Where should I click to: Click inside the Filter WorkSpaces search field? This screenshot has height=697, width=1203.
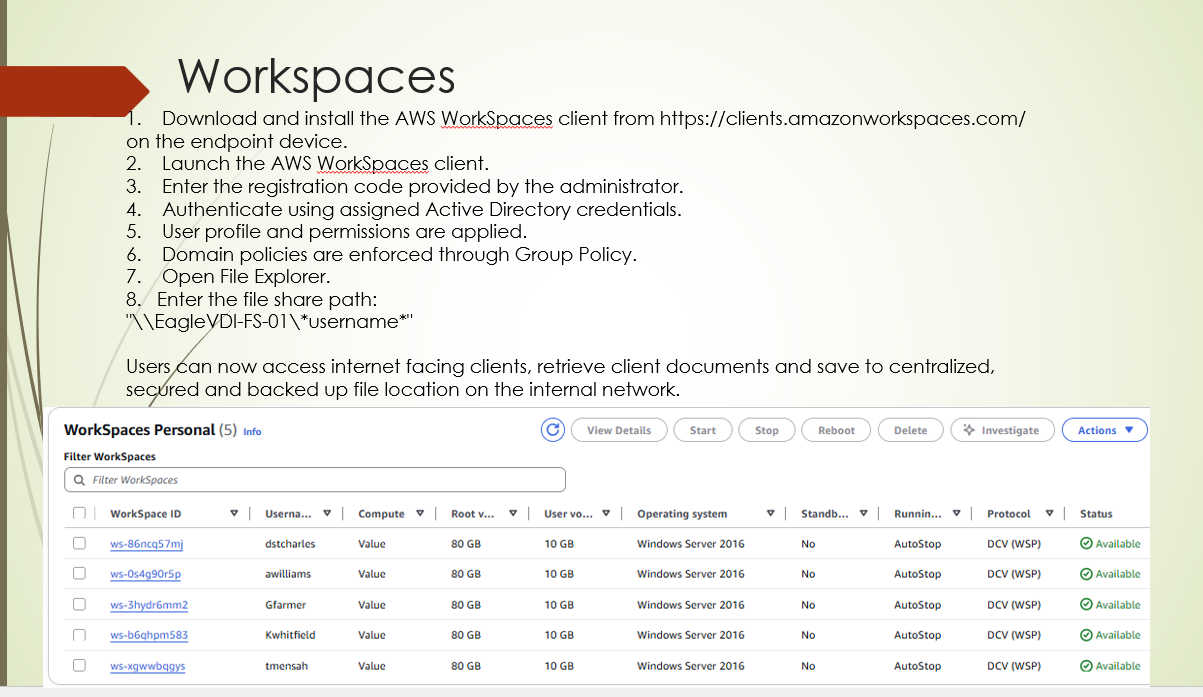[x=315, y=480]
